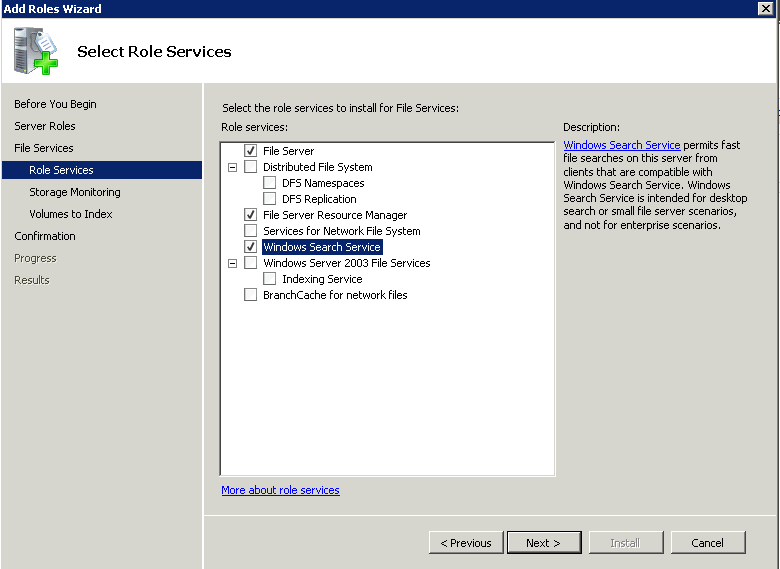Viewport: 780px width, 569px height.
Task: Cancel the Add Roles Wizard
Action: click(x=708, y=542)
